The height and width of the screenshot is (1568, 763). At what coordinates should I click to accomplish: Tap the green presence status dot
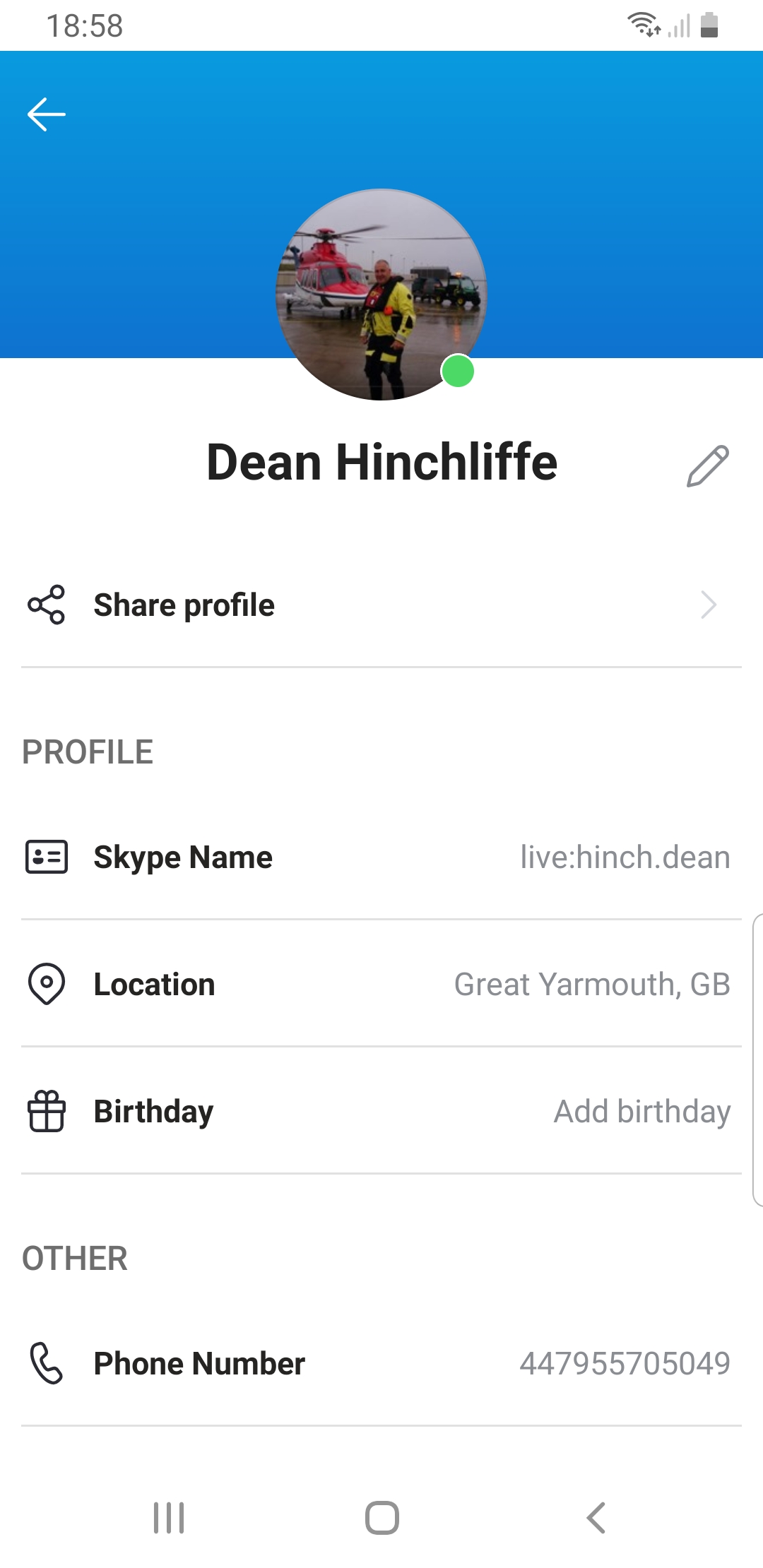[x=458, y=372]
